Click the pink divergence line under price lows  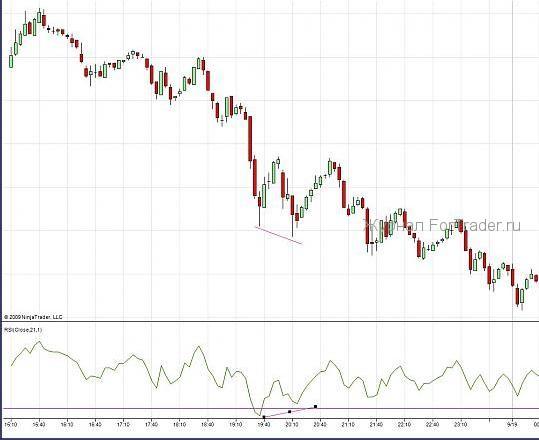click(279, 235)
